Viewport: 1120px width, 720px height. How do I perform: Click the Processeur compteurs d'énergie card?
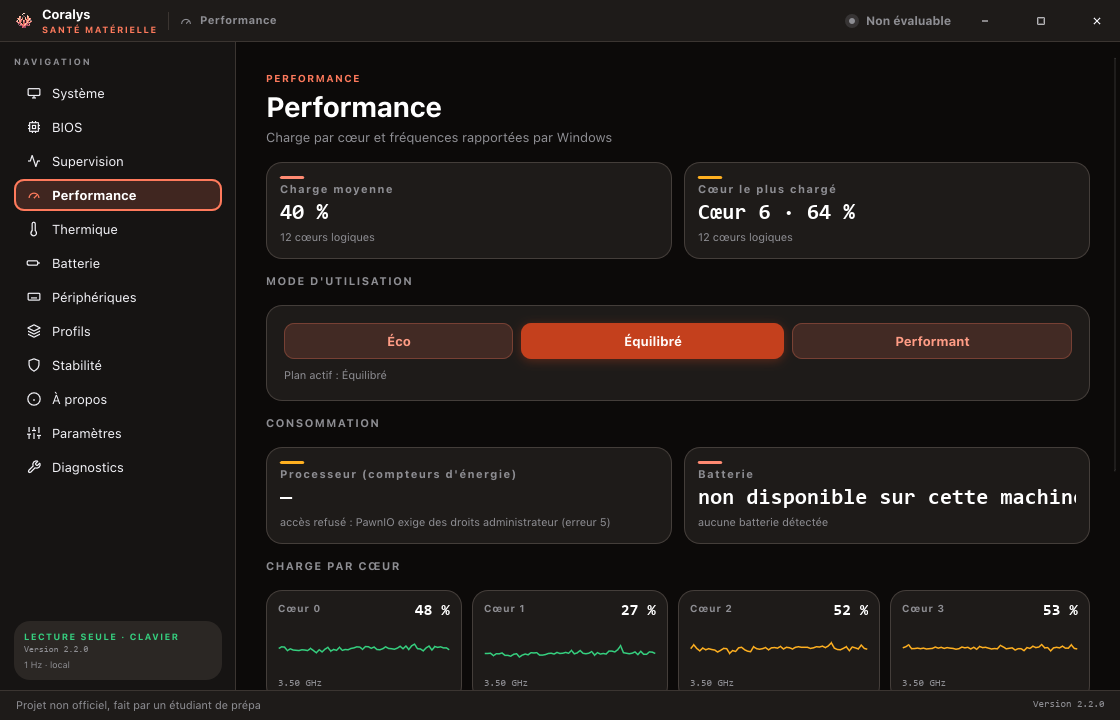tap(469, 496)
